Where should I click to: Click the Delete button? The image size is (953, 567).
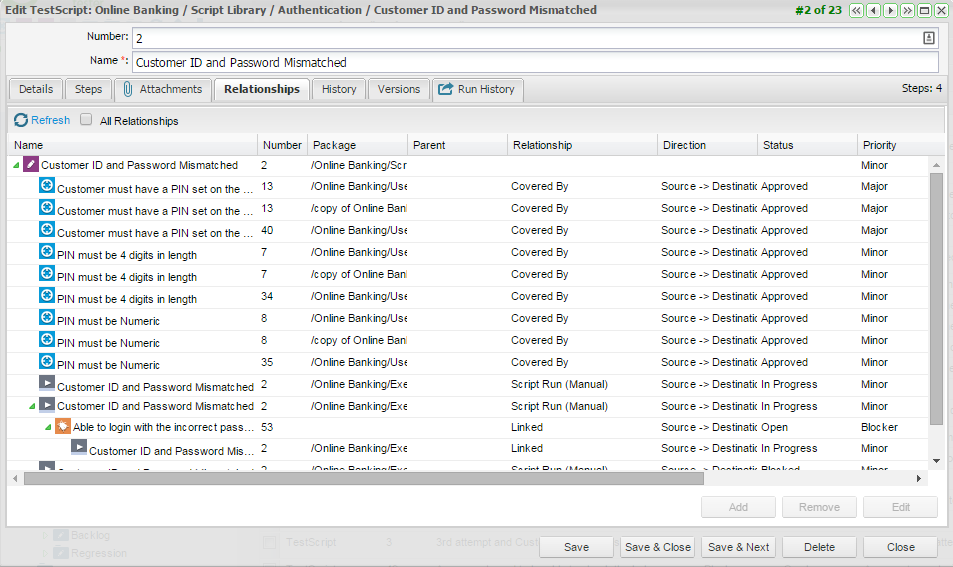coord(819,547)
